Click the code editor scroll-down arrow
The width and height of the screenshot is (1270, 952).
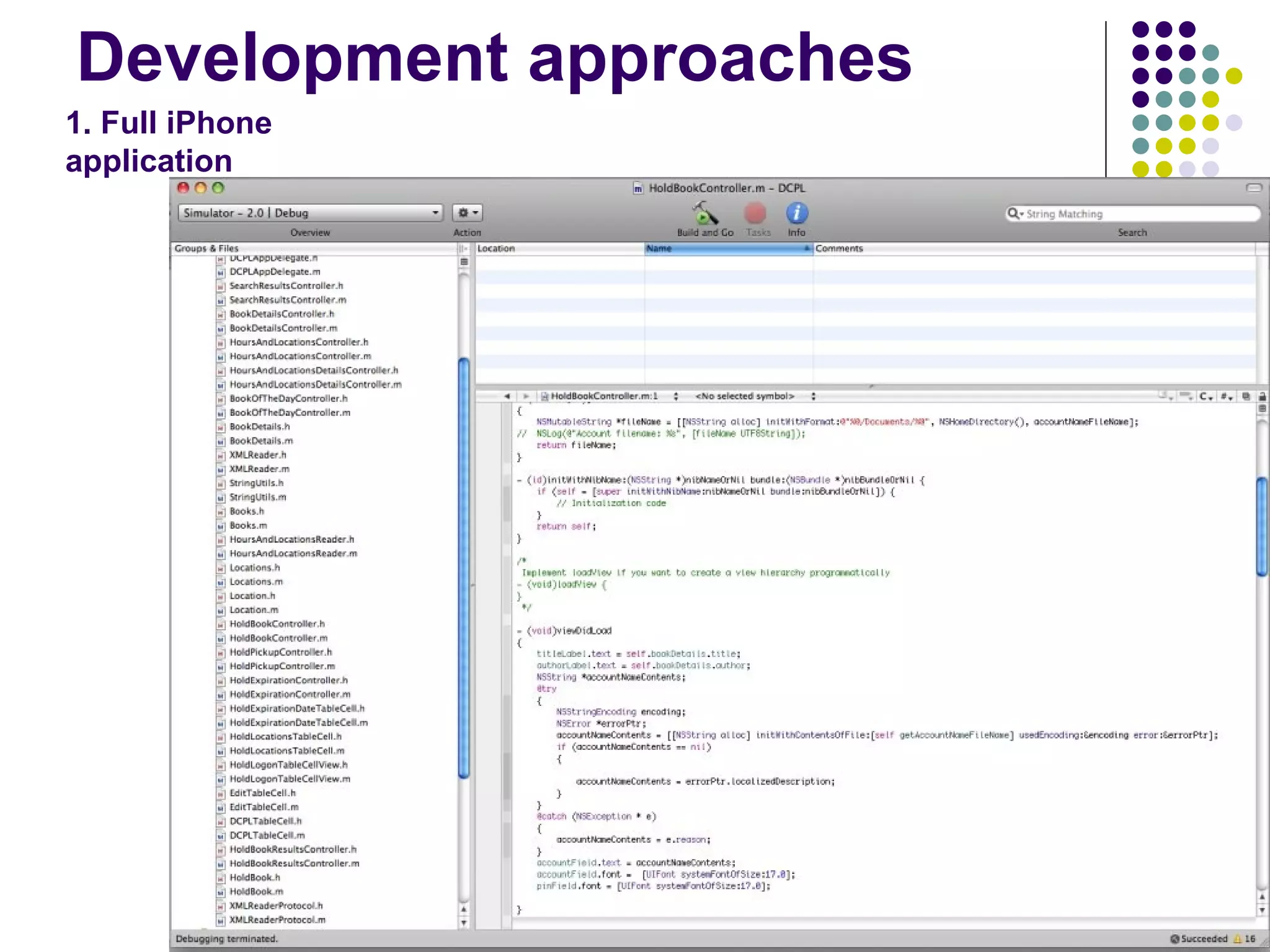pos(1262,910)
